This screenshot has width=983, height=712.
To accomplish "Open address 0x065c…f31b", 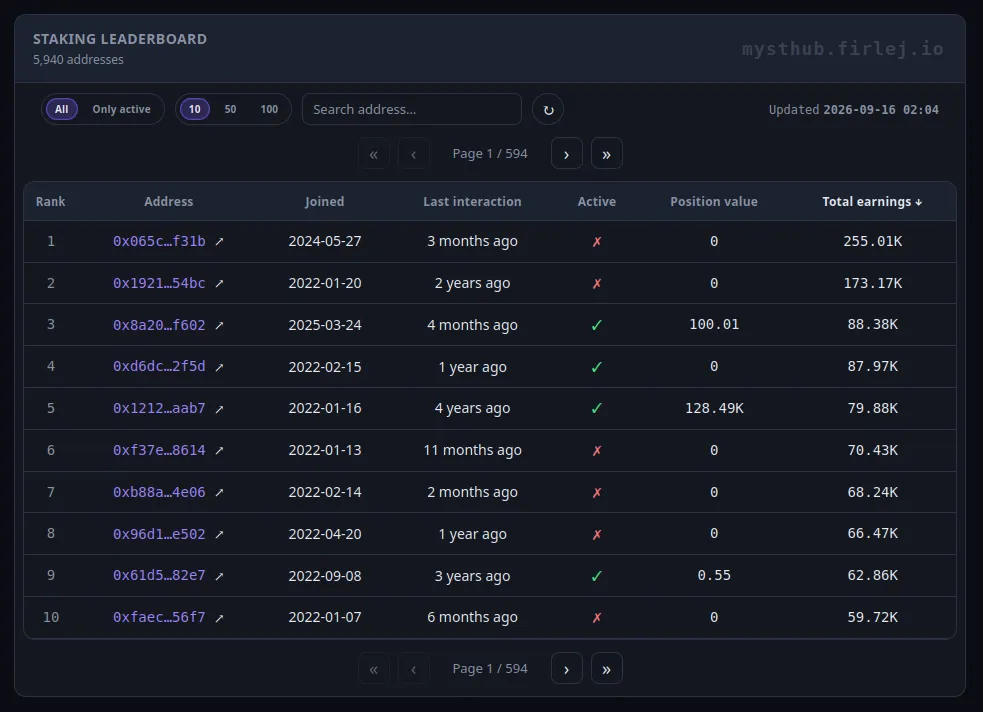I will point(159,241).
